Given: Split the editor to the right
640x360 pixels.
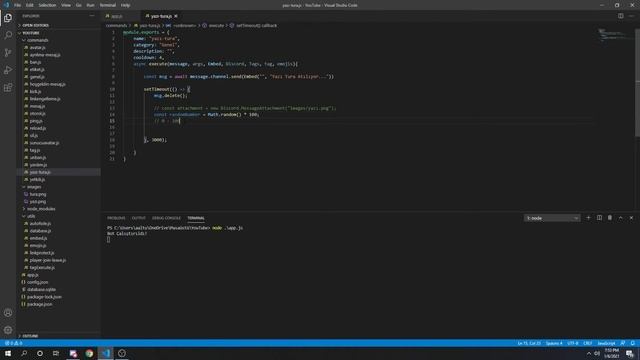Looking at the screenshot, I should (620, 16).
